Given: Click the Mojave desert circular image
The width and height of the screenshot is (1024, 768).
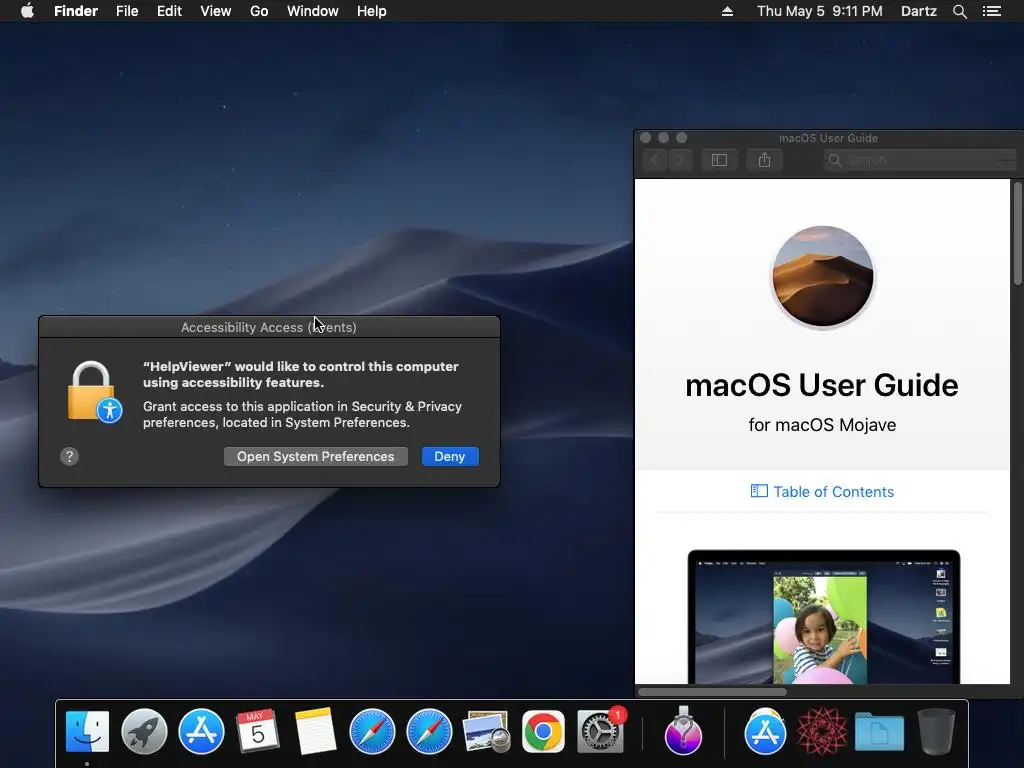Looking at the screenshot, I should click(x=822, y=276).
